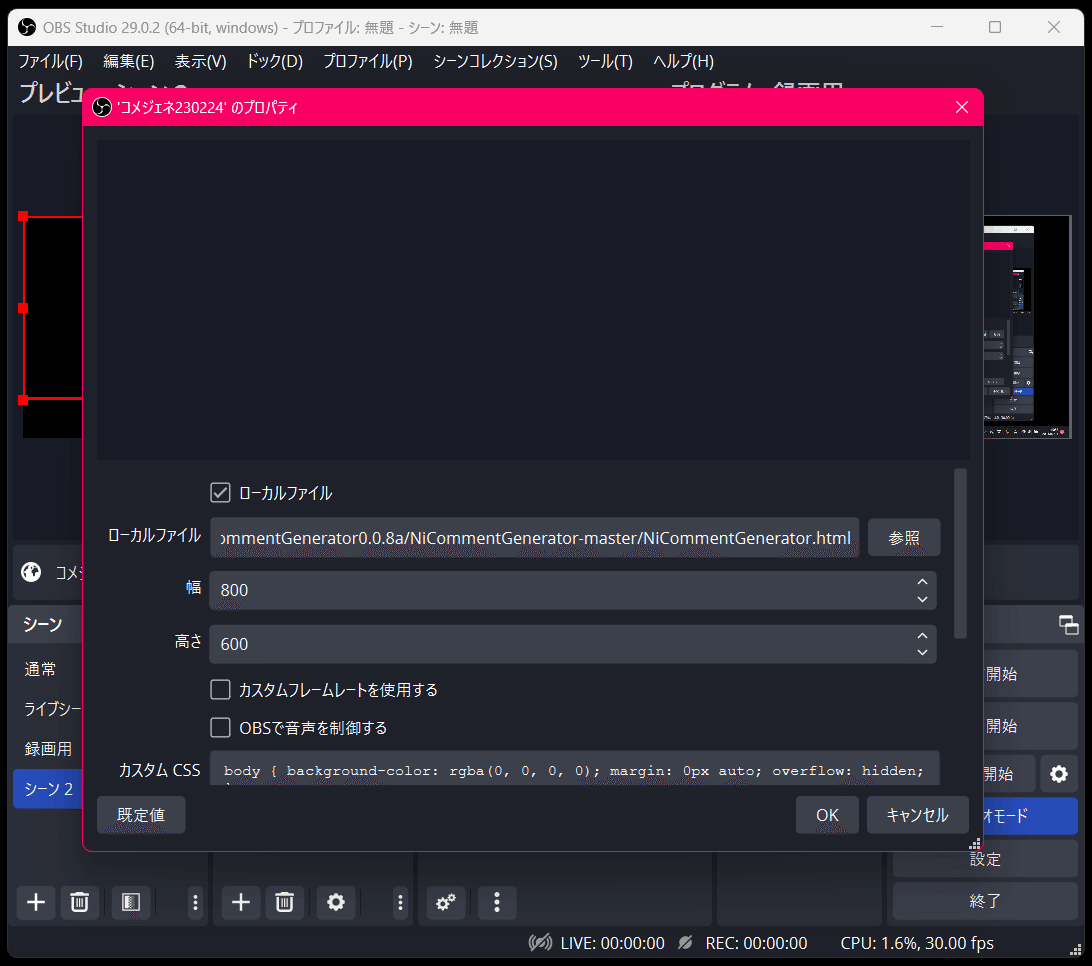The width and height of the screenshot is (1092, 966).
Task: Enable カスタムフレームレートを使用する checkbox
Action: [220, 690]
